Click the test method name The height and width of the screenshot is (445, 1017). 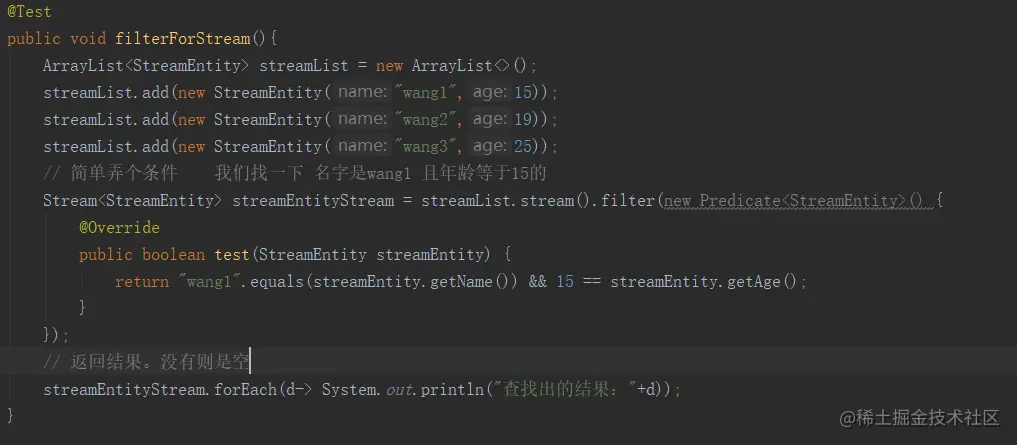[232, 255]
